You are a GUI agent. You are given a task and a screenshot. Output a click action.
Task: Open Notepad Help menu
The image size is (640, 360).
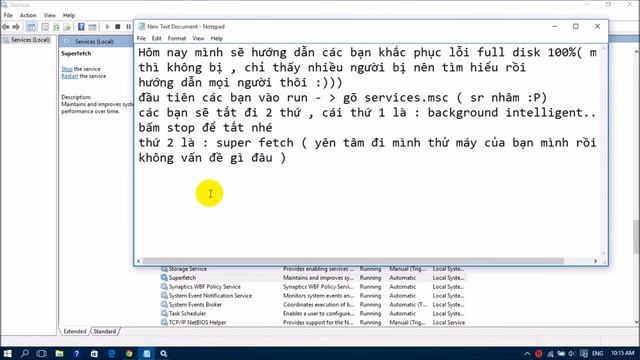(x=216, y=38)
